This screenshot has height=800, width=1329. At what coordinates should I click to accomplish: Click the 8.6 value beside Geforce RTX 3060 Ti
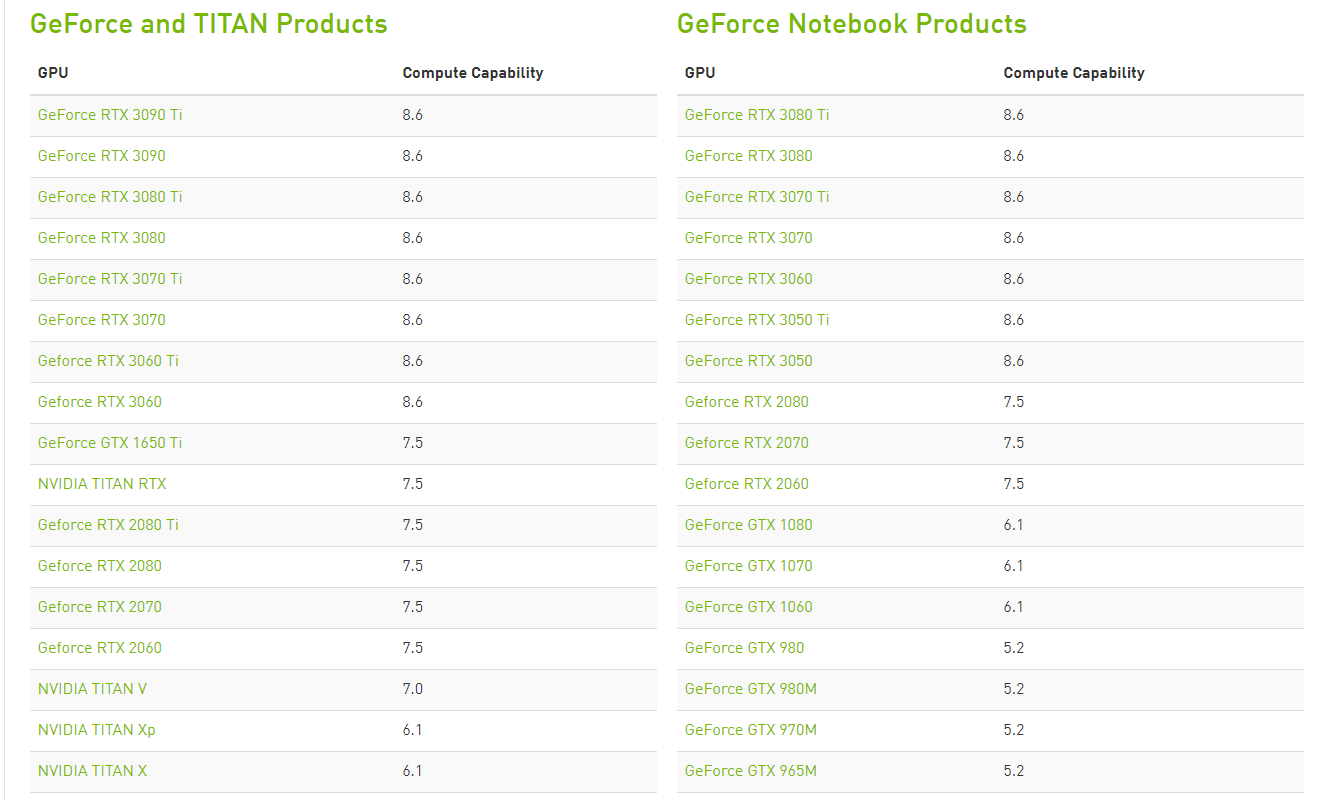click(413, 361)
